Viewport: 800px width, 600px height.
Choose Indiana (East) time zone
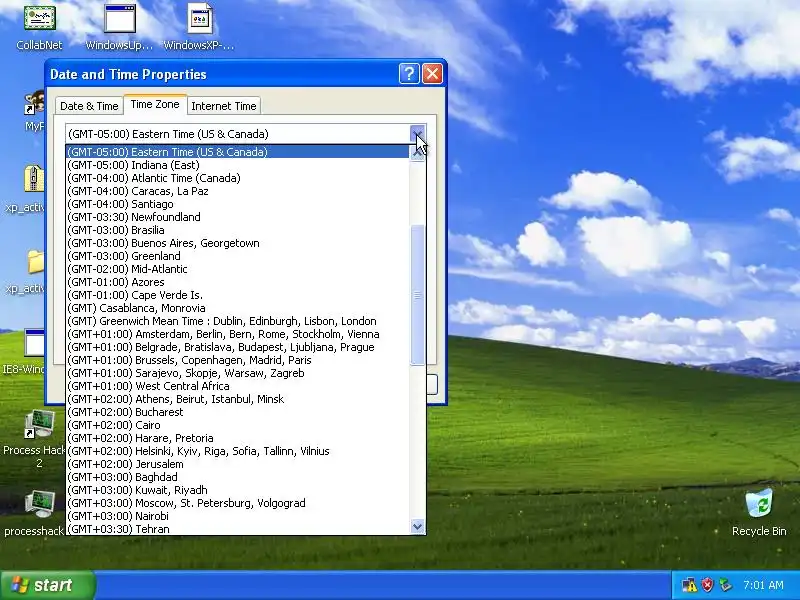click(x=238, y=165)
